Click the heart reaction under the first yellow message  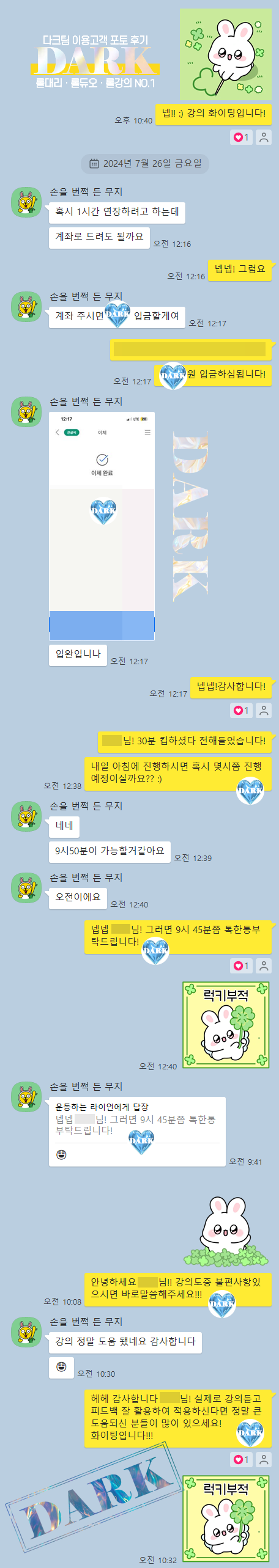point(241,137)
